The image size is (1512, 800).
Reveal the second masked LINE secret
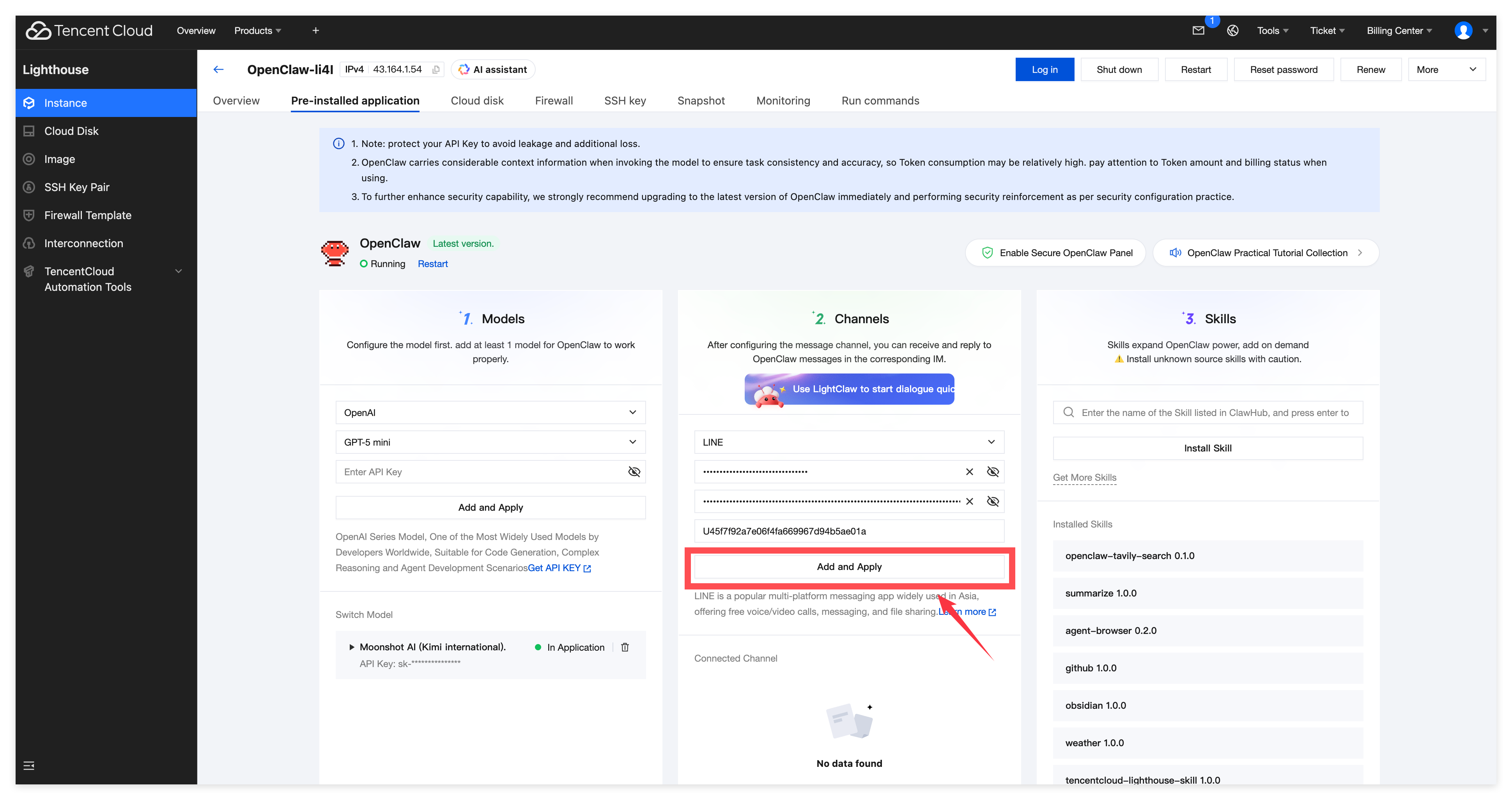click(993, 501)
